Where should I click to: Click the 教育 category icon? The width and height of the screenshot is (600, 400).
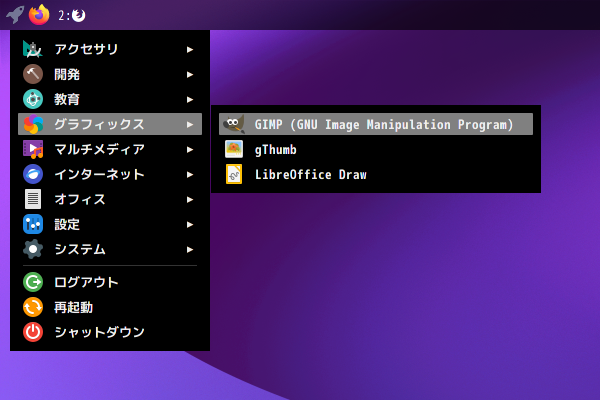pos(33,99)
